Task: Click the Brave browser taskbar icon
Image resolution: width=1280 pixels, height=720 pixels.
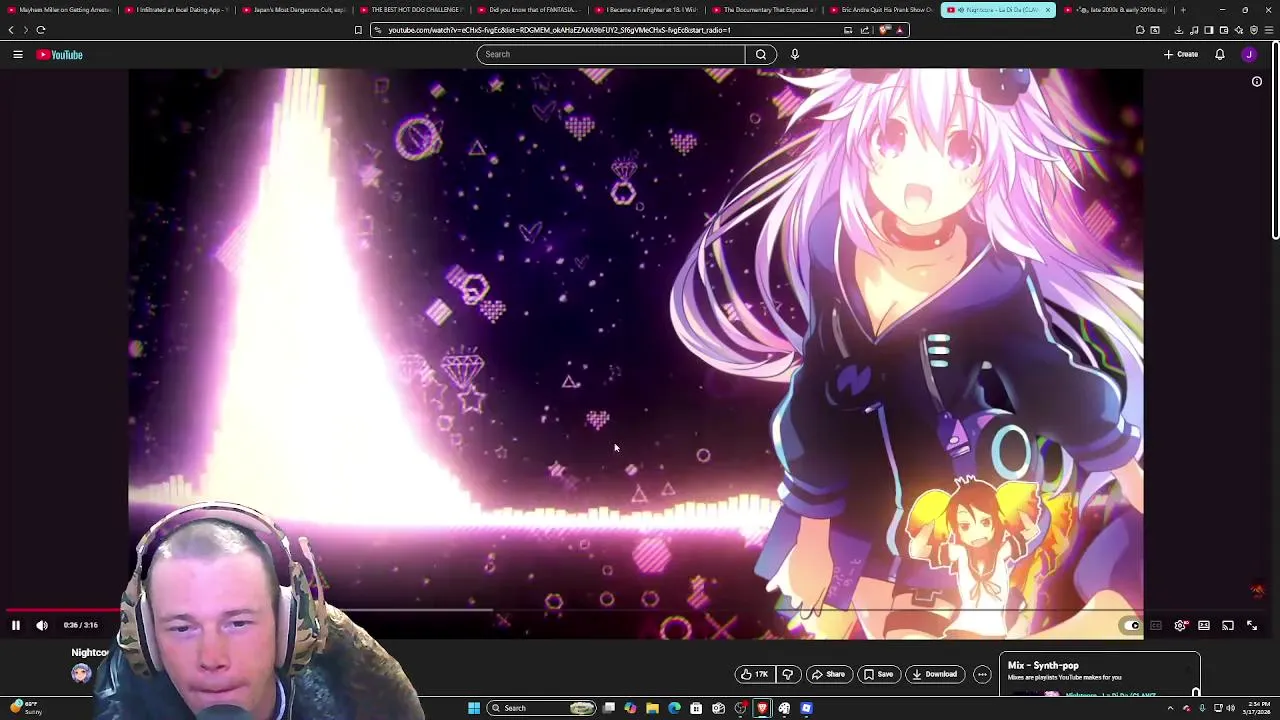Action: click(762, 708)
